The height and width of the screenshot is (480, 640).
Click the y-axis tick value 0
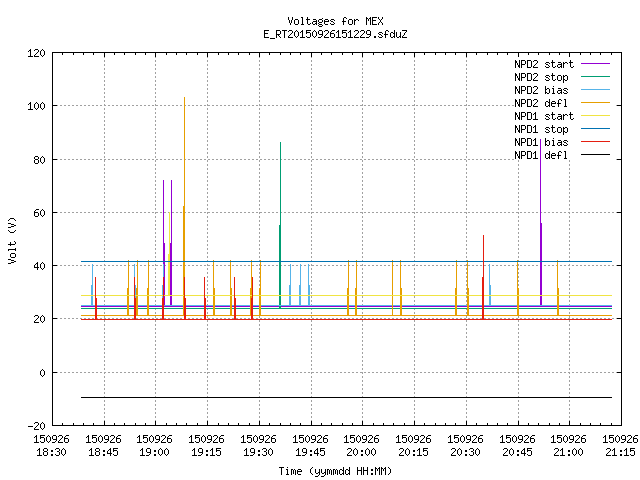pos(42,373)
